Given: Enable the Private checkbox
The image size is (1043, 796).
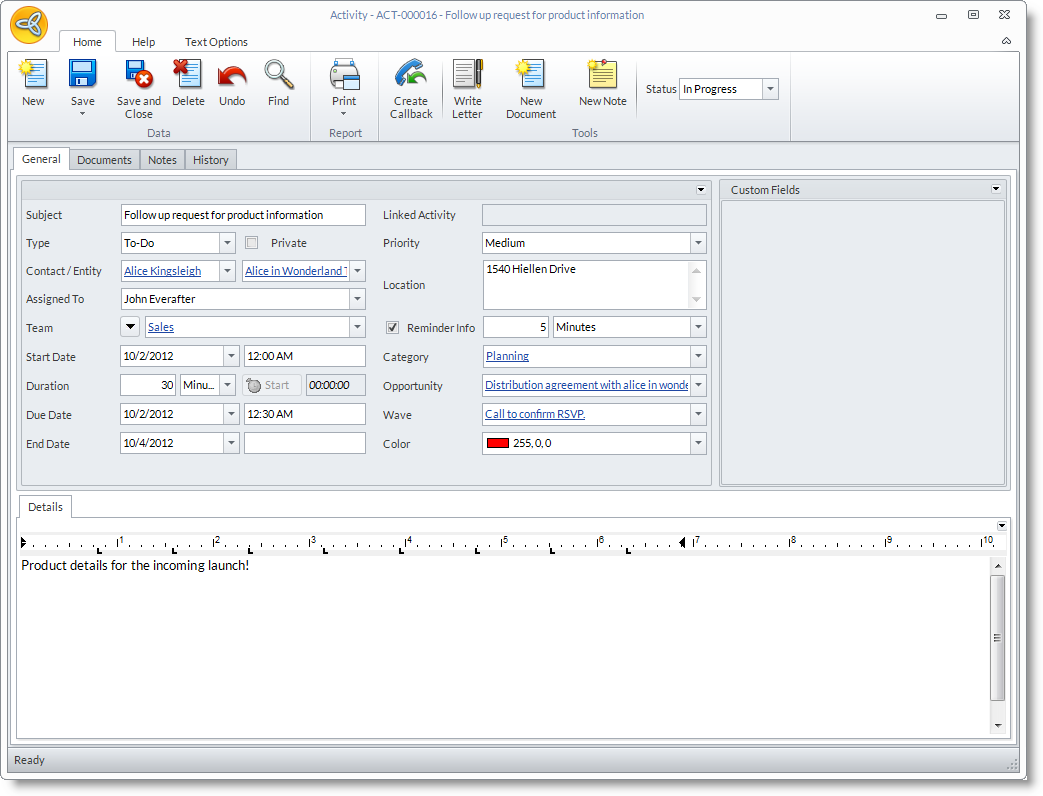Looking at the screenshot, I should click(252, 243).
